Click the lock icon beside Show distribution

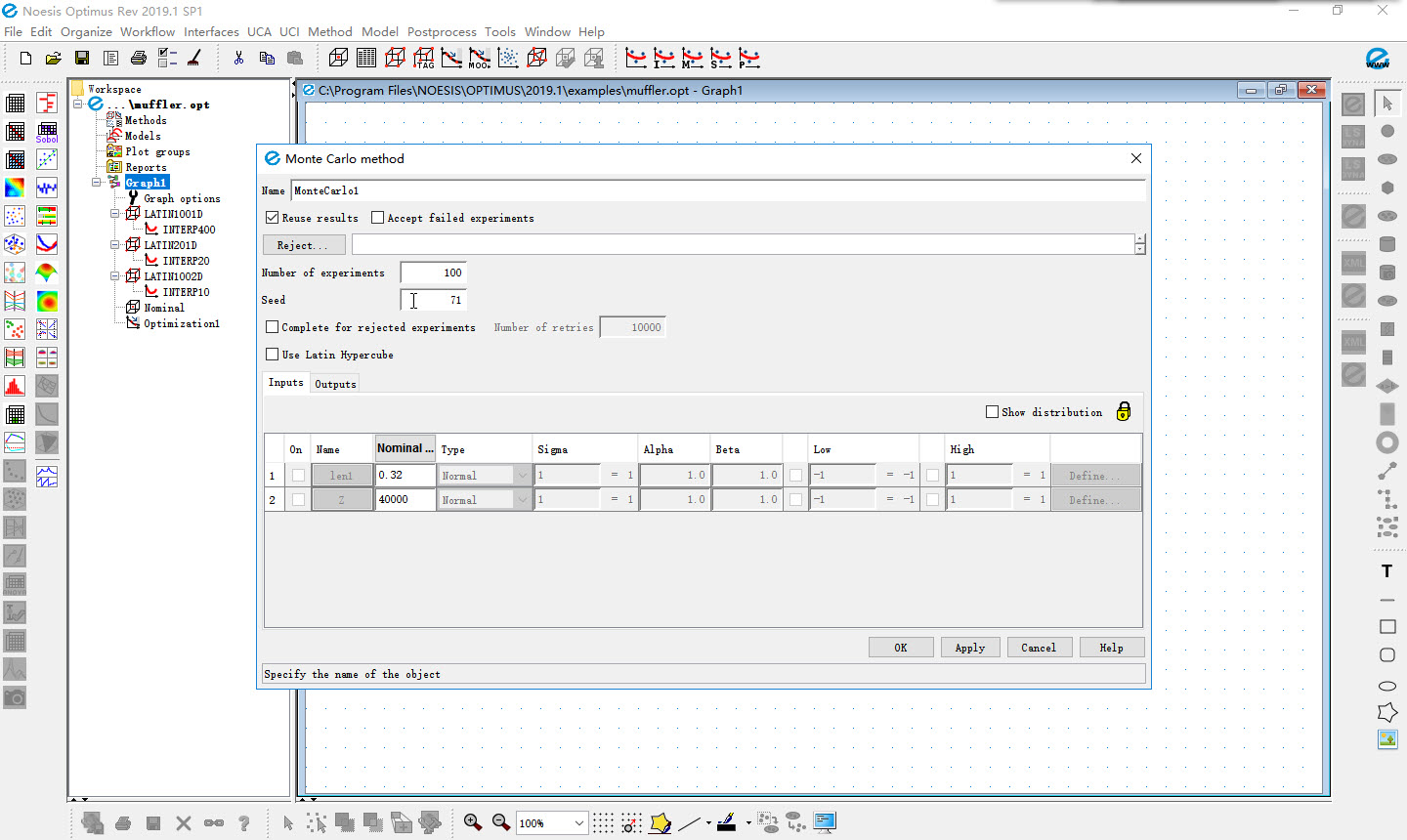[x=1124, y=411]
